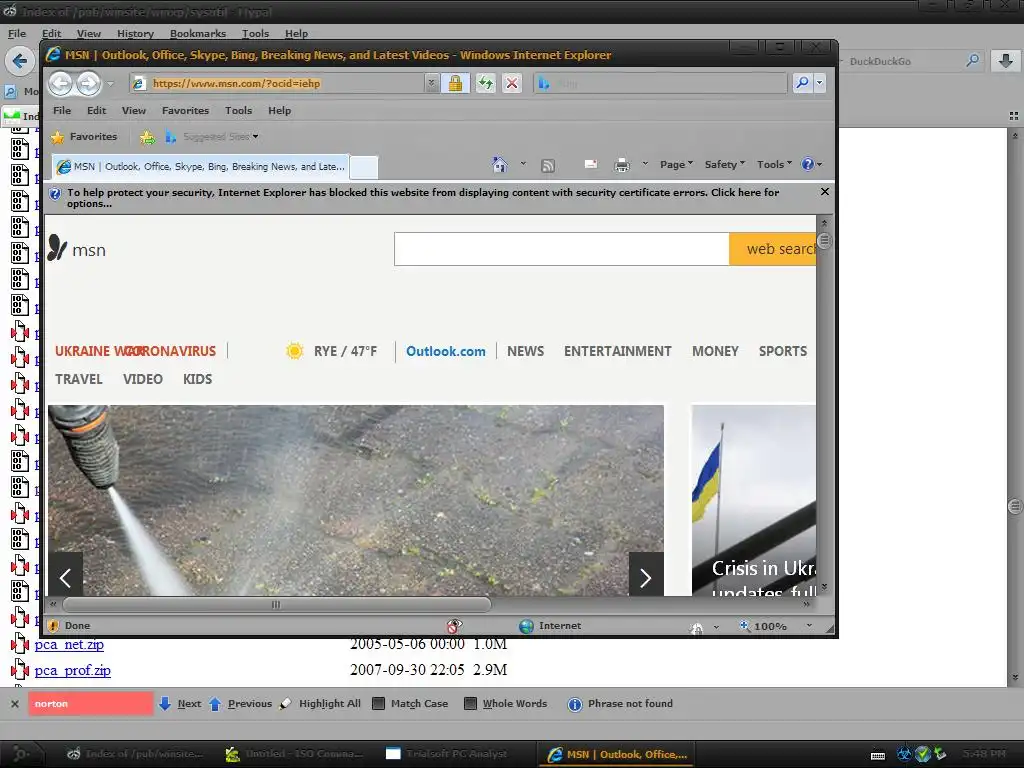
Task: Open the pca_net.zip file link
Action: [x=69, y=645]
